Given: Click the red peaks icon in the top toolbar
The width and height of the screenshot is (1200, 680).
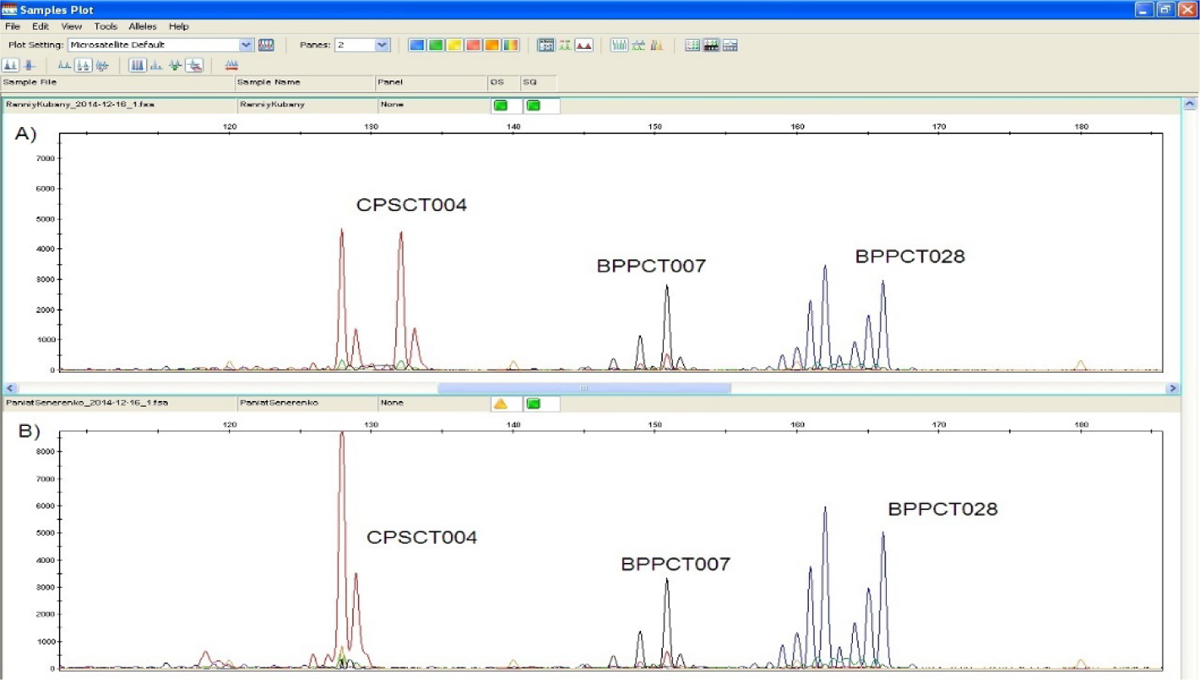Looking at the screenshot, I should pos(584,45).
